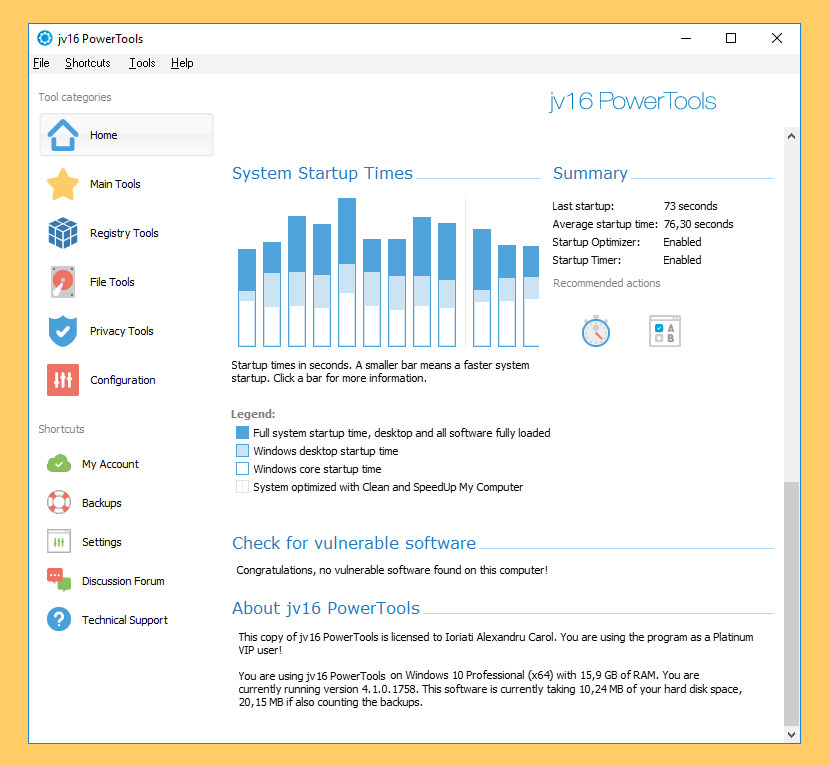Screen dimensions: 830x766
Task: Open the Shortcuts menu
Action: point(88,63)
